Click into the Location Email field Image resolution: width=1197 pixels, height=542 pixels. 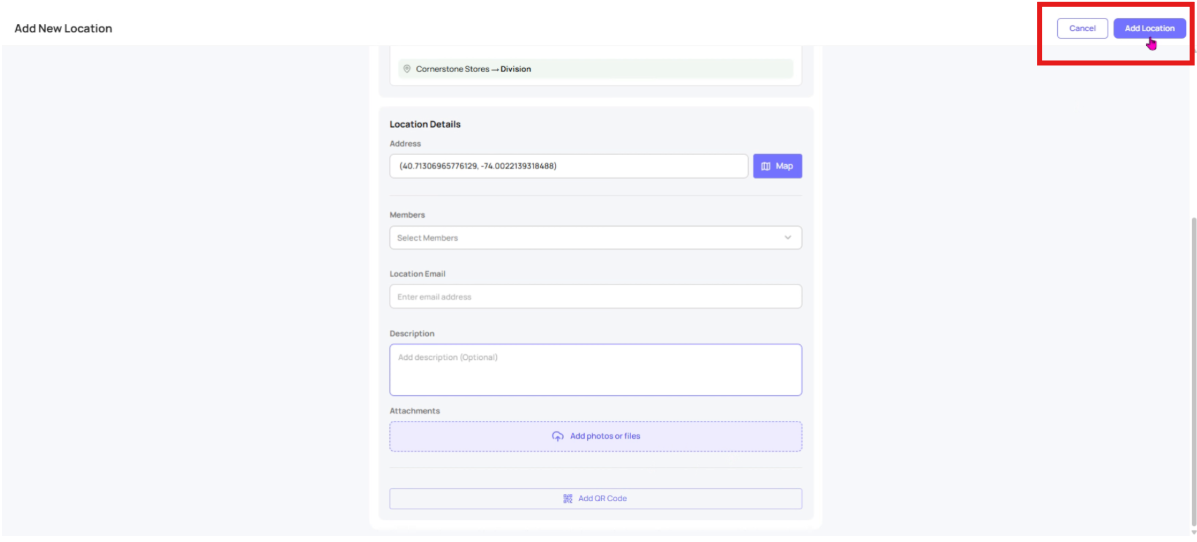(x=595, y=296)
